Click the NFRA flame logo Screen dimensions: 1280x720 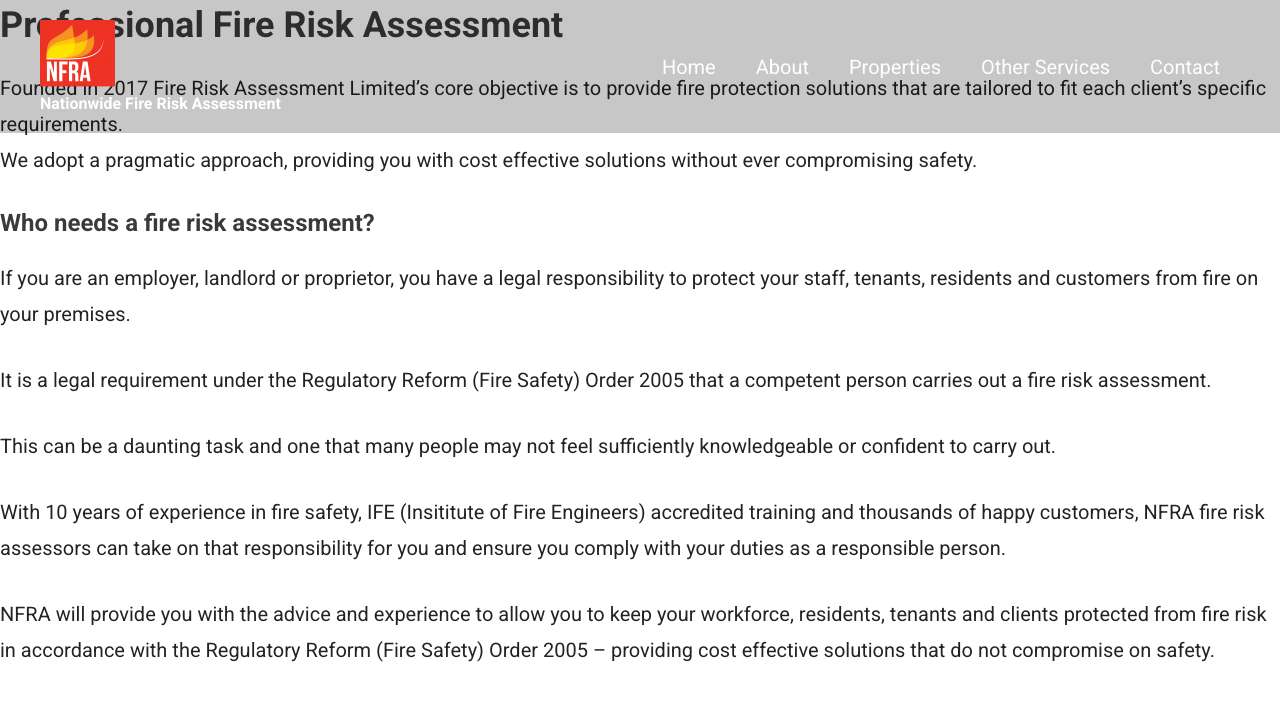[77, 53]
